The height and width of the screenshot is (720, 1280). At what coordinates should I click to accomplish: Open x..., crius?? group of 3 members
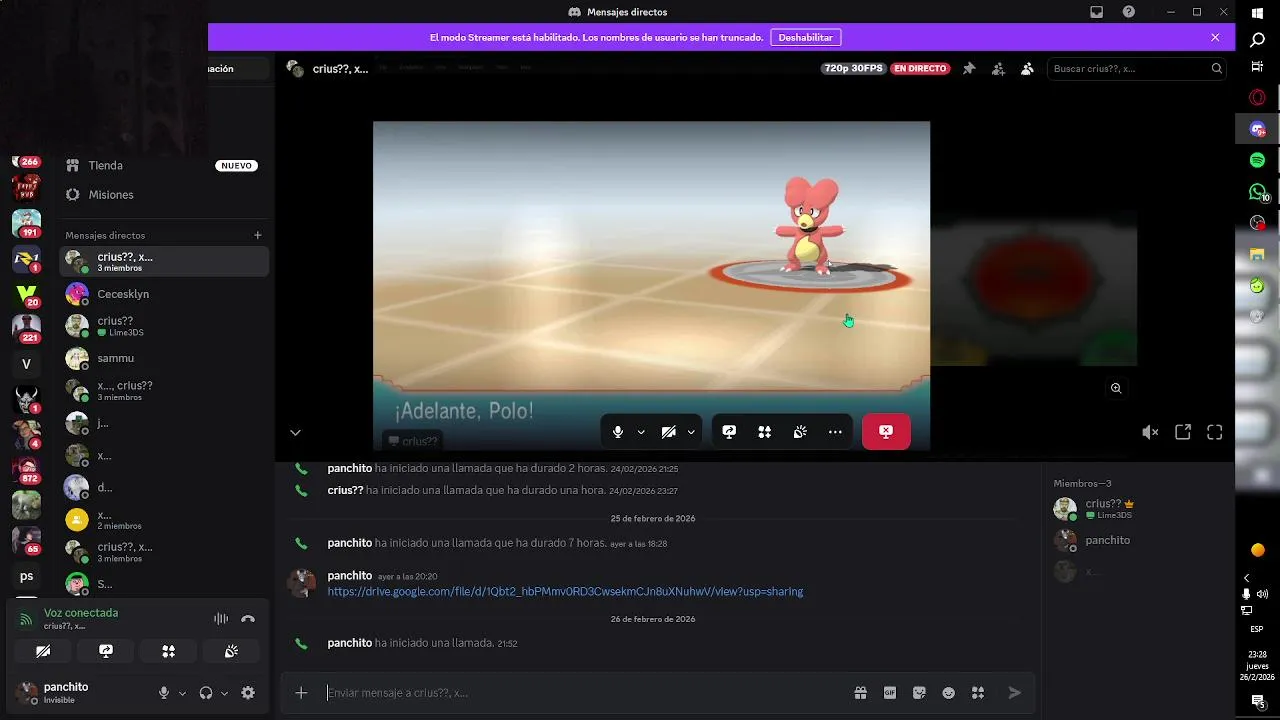tap(163, 390)
